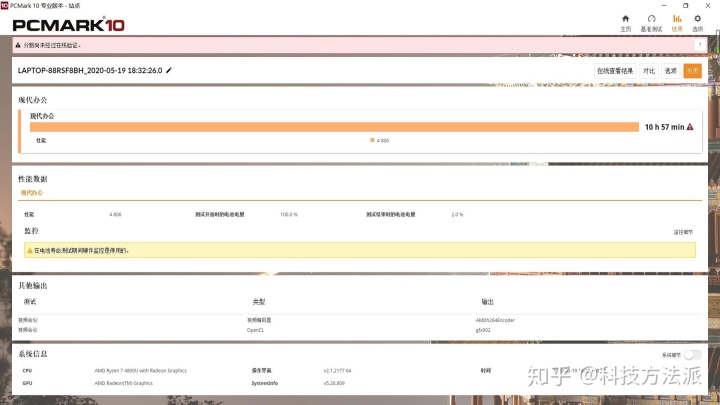Click the 输出 column header
This screenshot has width=720, height=405.
coord(487,302)
